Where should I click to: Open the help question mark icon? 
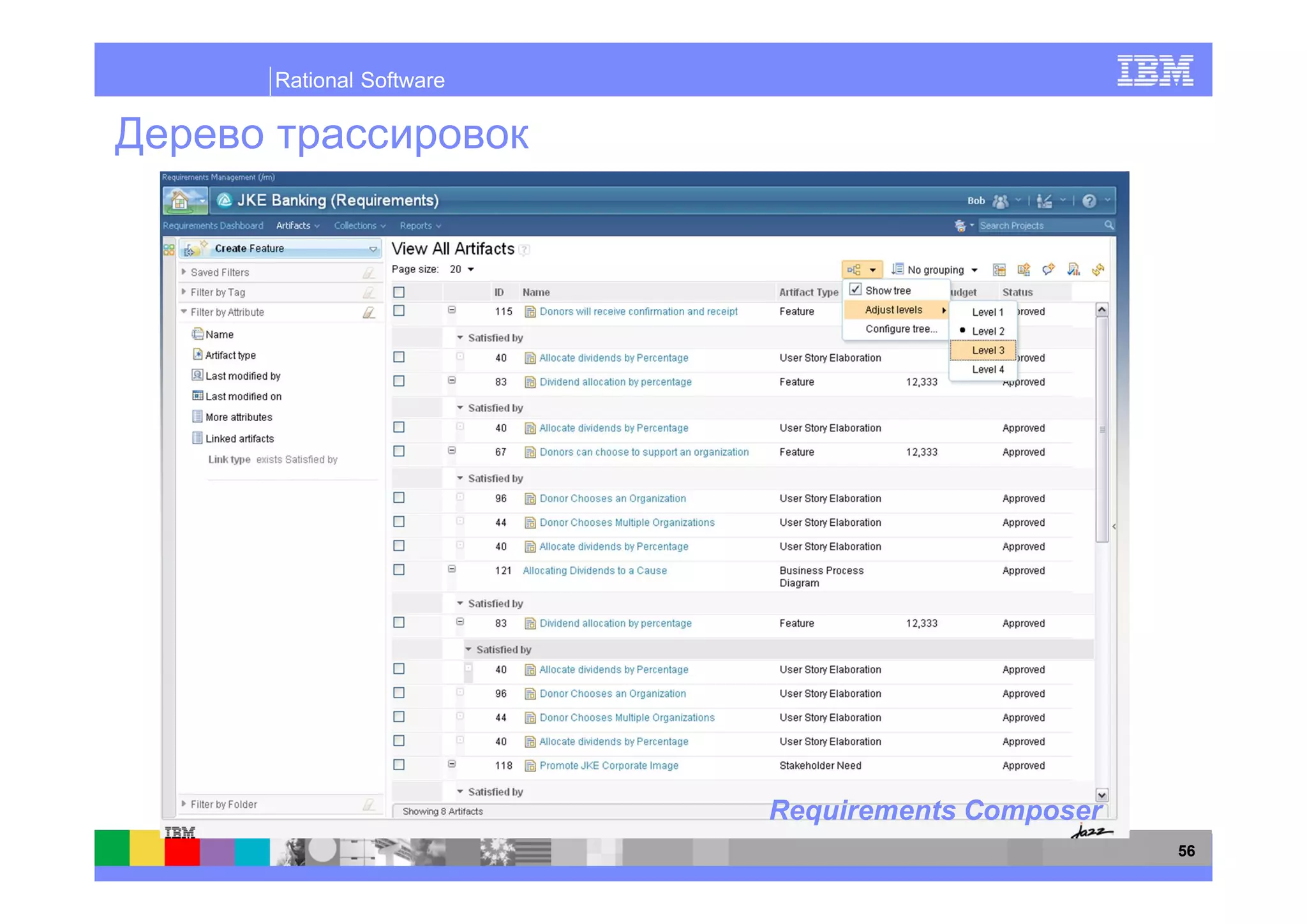pyautogui.click(x=1089, y=202)
